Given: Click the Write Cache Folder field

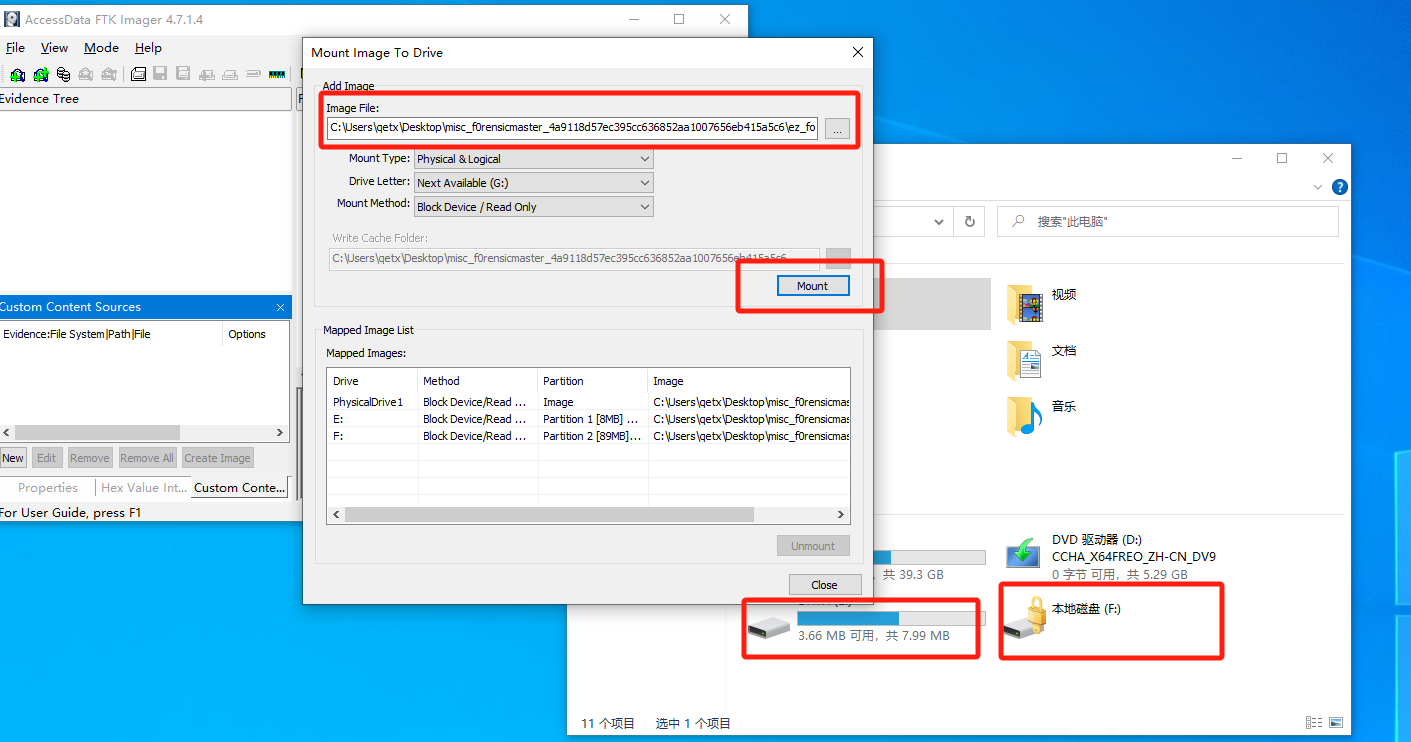Looking at the screenshot, I should tap(574, 258).
